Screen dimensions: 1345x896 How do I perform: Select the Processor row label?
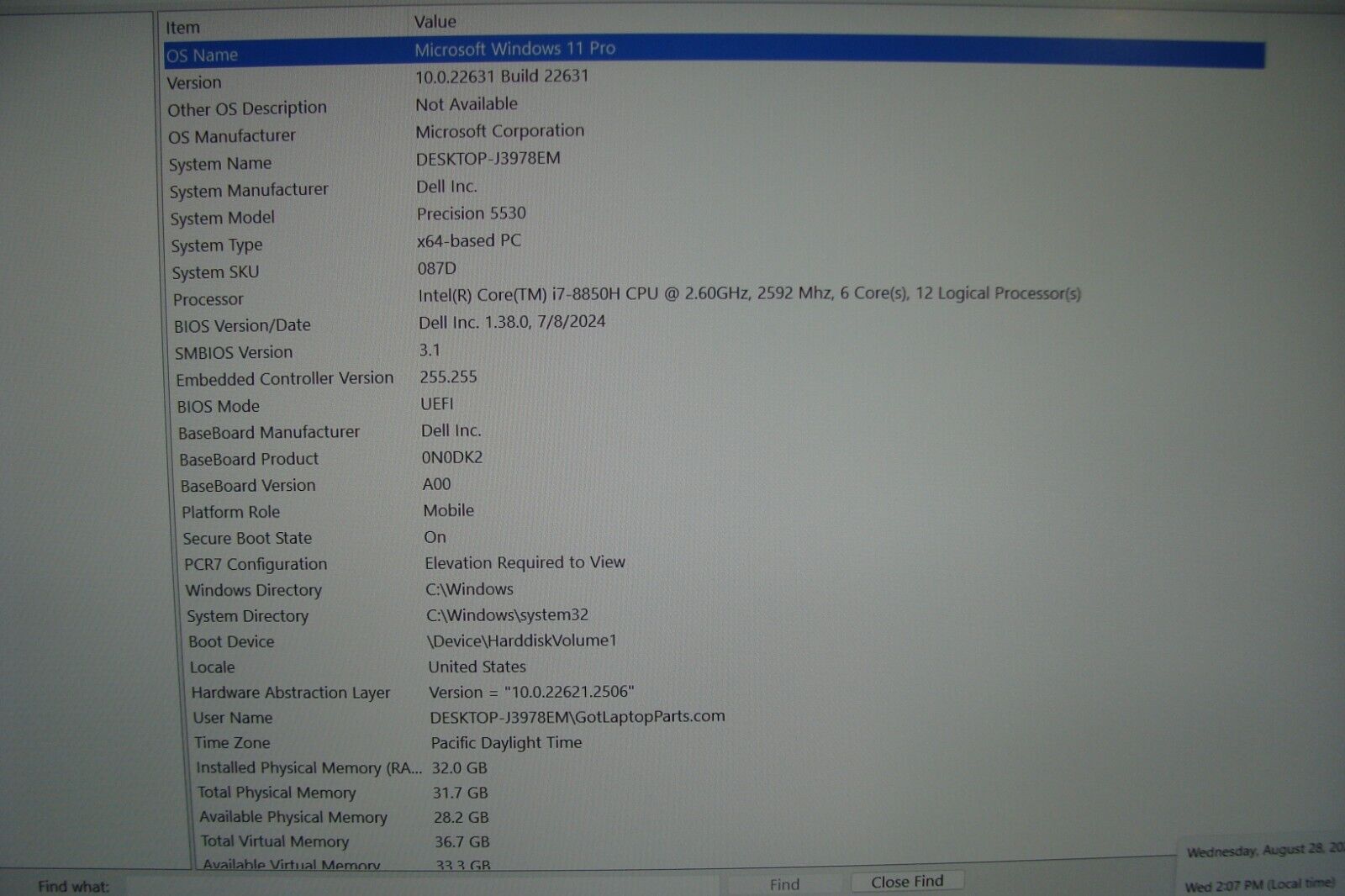pyautogui.click(x=208, y=299)
